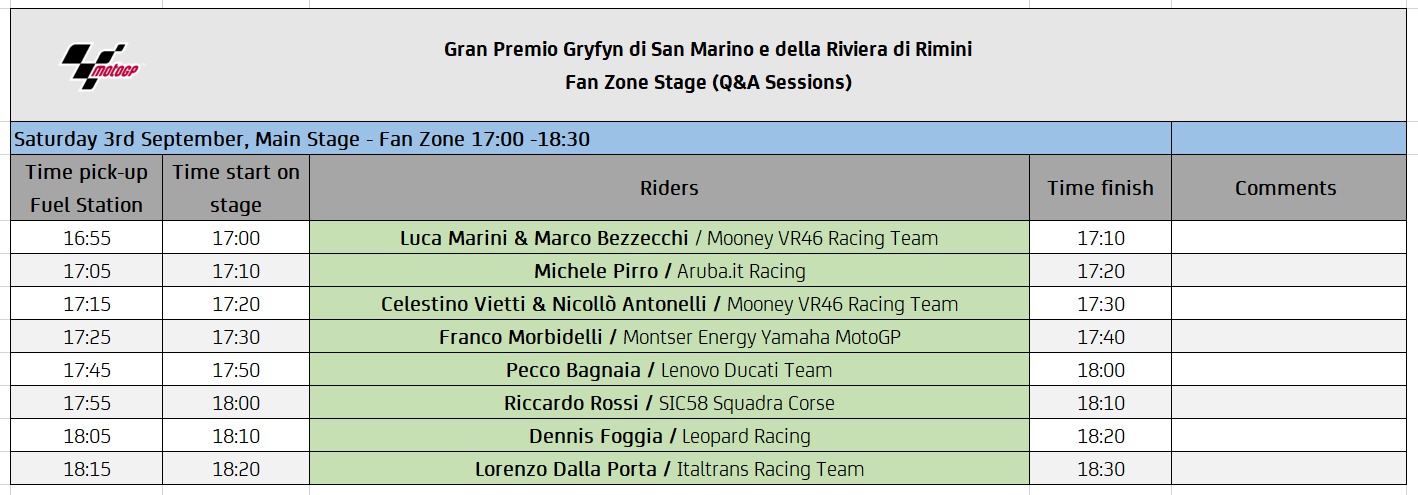This screenshot has width=1418, height=495.
Task: Select the Gran Premio title cell
Action: coord(708,65)
